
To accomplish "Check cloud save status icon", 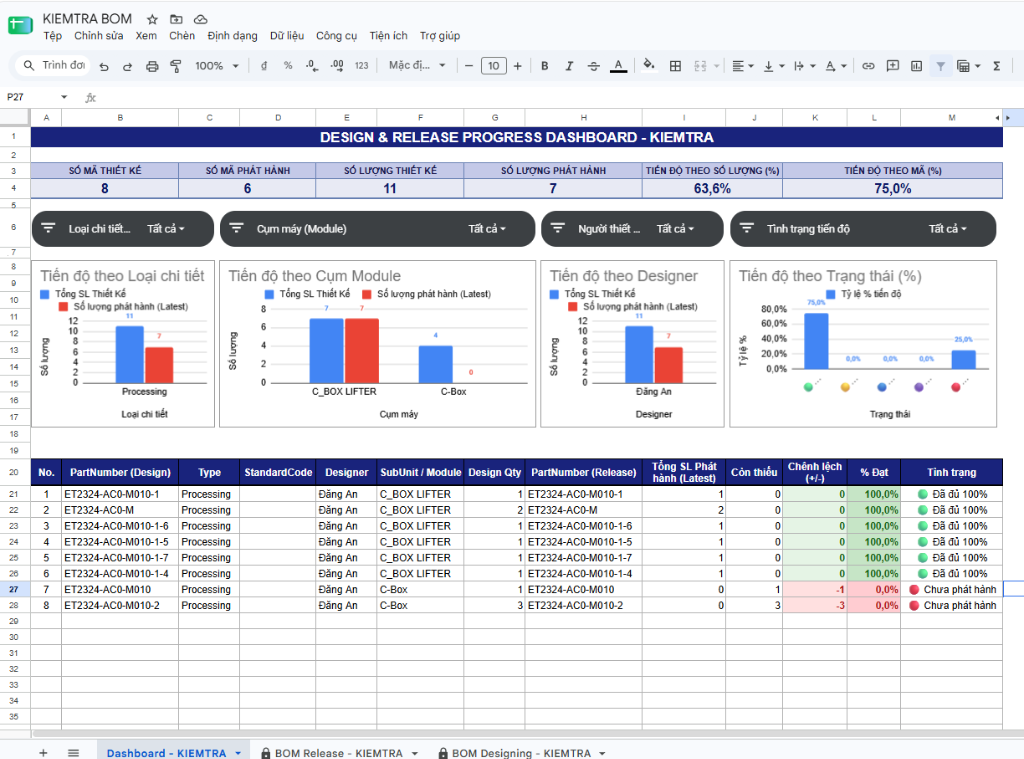I will tap(201, 19).
